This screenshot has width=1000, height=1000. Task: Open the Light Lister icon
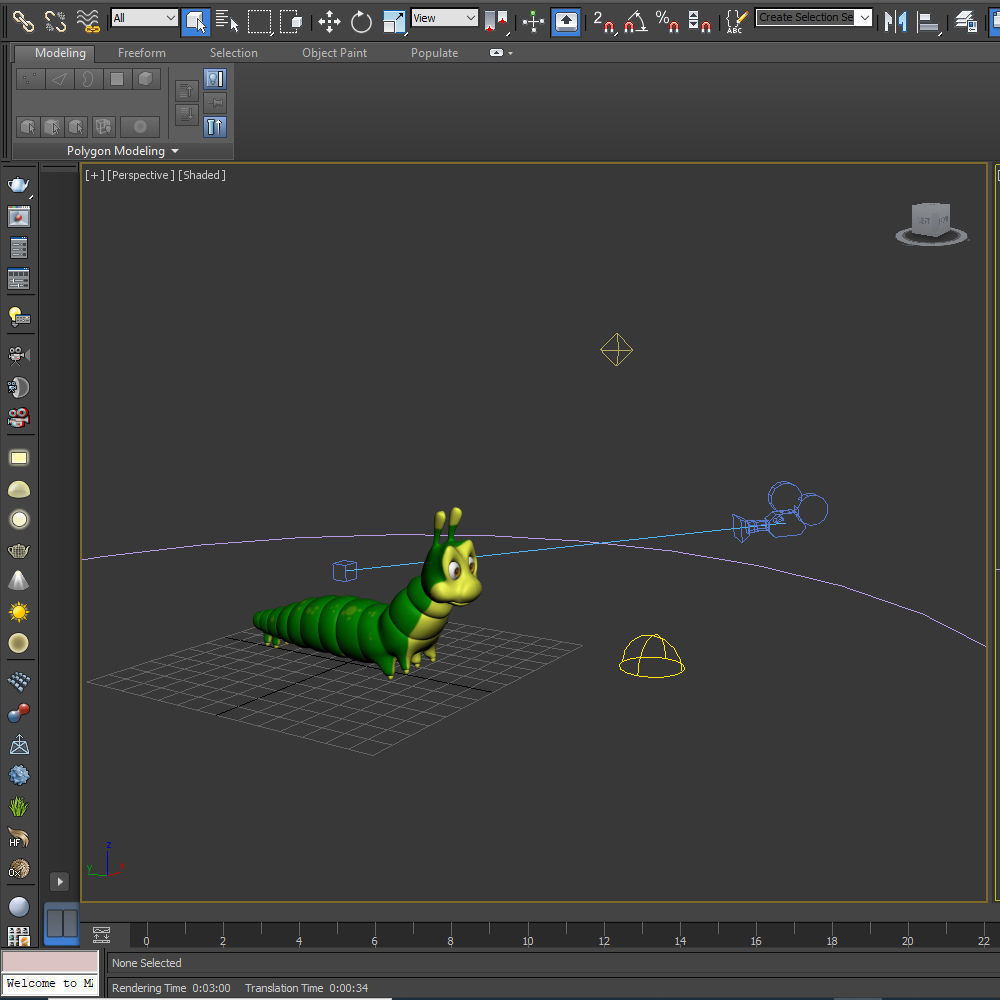point(18,316)
